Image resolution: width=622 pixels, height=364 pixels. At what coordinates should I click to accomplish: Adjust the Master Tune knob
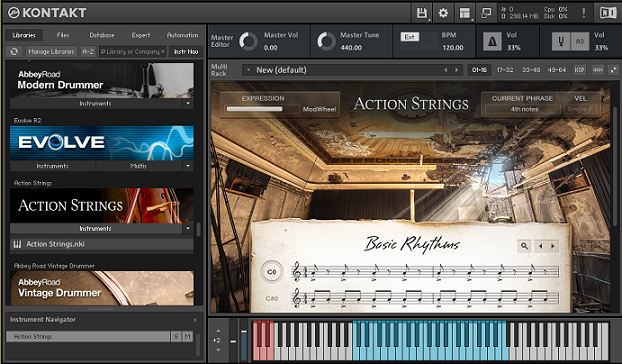tap(326, 41)
